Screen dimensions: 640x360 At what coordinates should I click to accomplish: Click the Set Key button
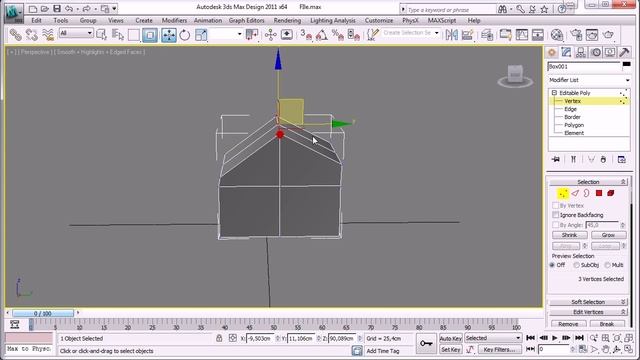pyautogui.click(x=451, y=349)
